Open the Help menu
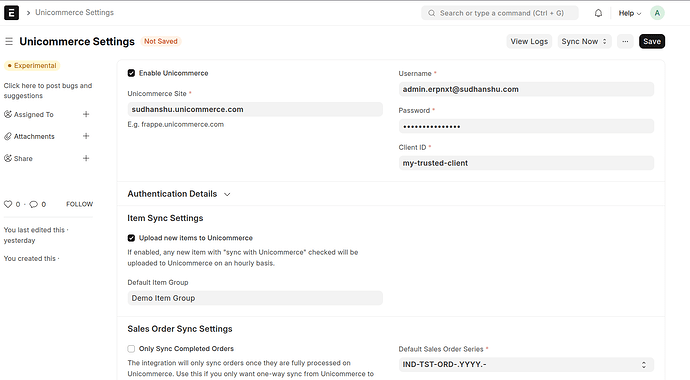Screen dimensions: 690x380 [x=630, y=13]
